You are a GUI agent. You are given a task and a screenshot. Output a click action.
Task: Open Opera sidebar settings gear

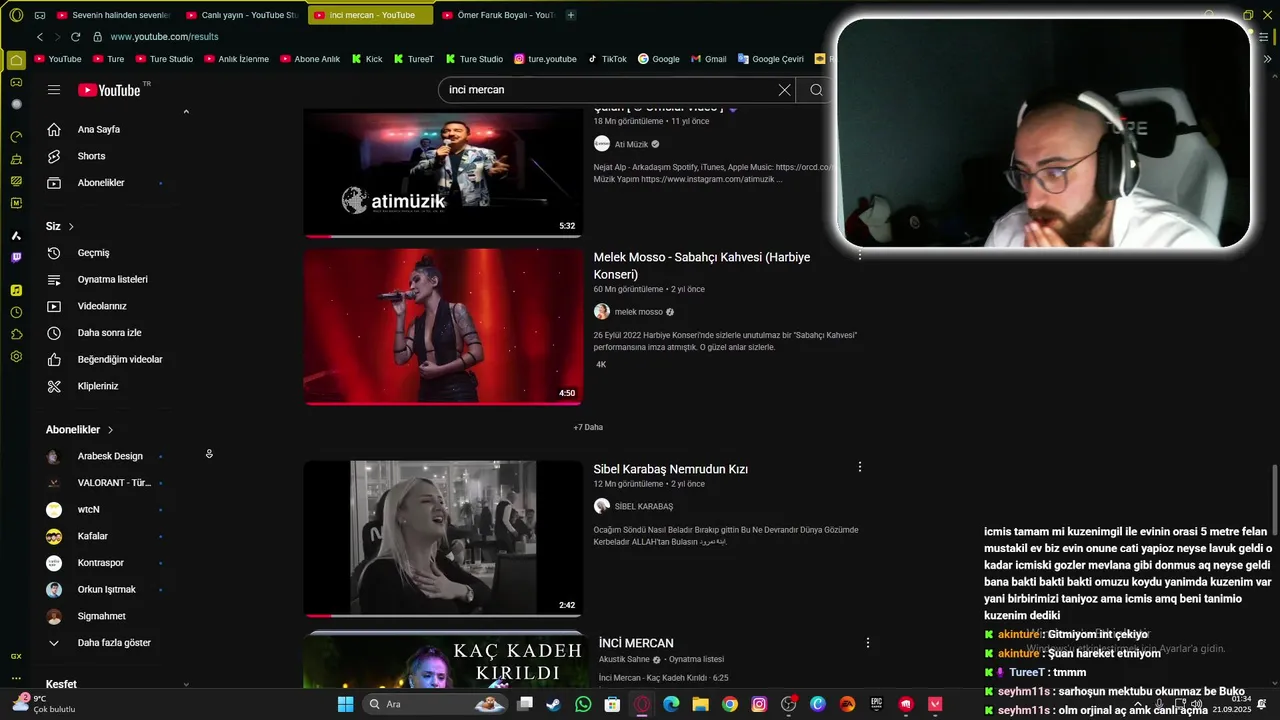[x=16, y=357]
